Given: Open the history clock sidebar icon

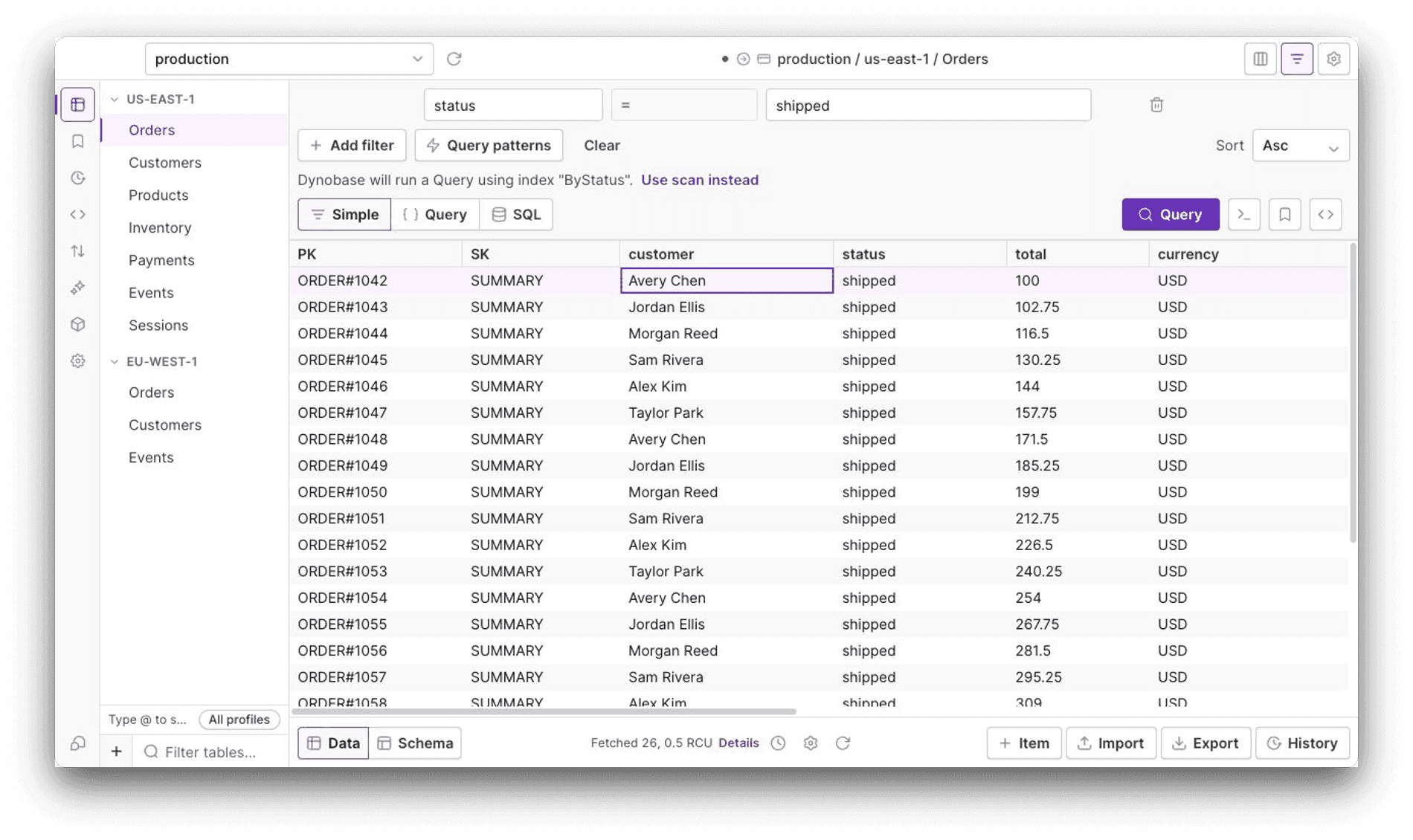Looking at the screenshot, I should click(x=78, y=178).
